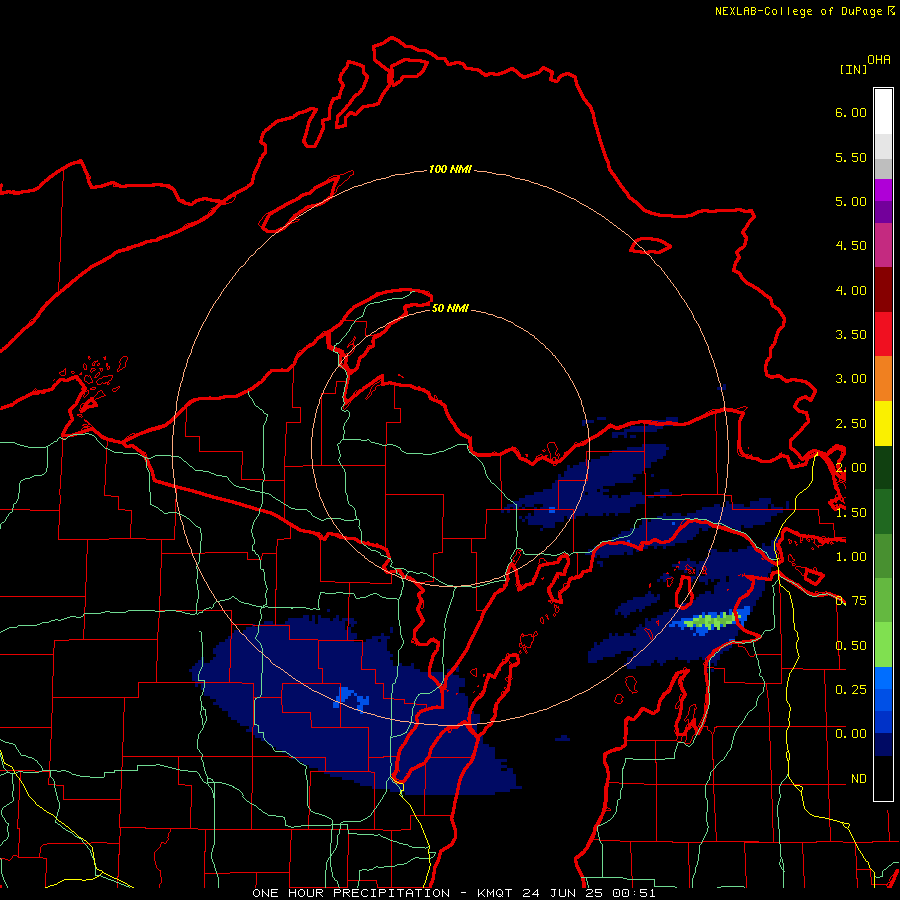
Task: Click the 4.00 legend value
Action: pyautogui.click(x=851, y=290)
